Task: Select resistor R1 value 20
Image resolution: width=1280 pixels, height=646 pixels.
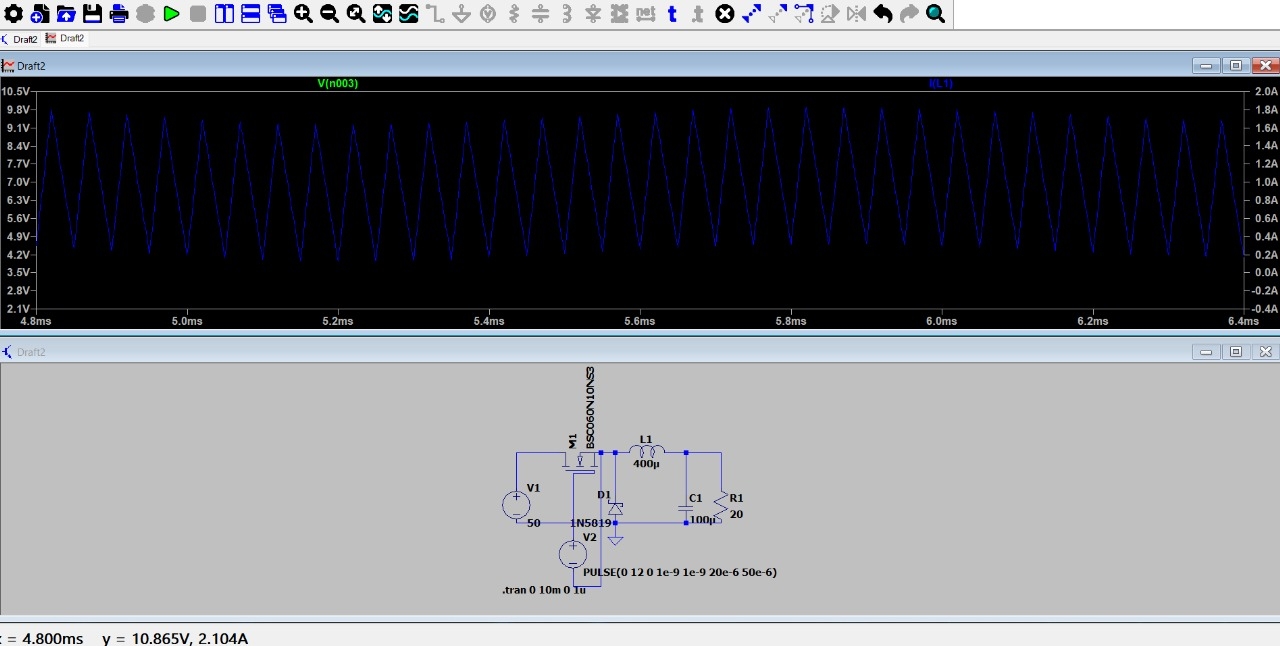Action: 737,514
